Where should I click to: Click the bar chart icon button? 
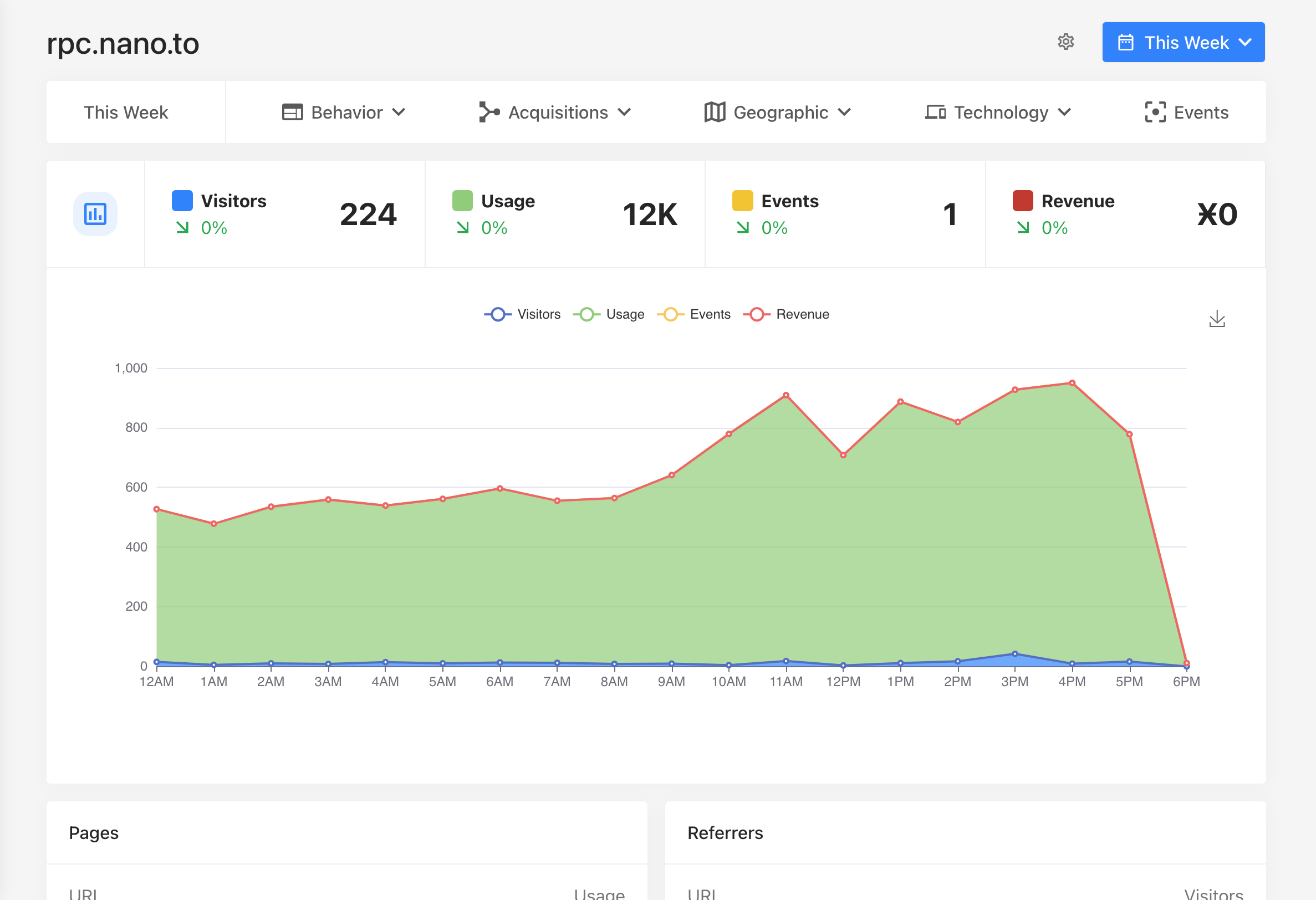coord(95,214)
